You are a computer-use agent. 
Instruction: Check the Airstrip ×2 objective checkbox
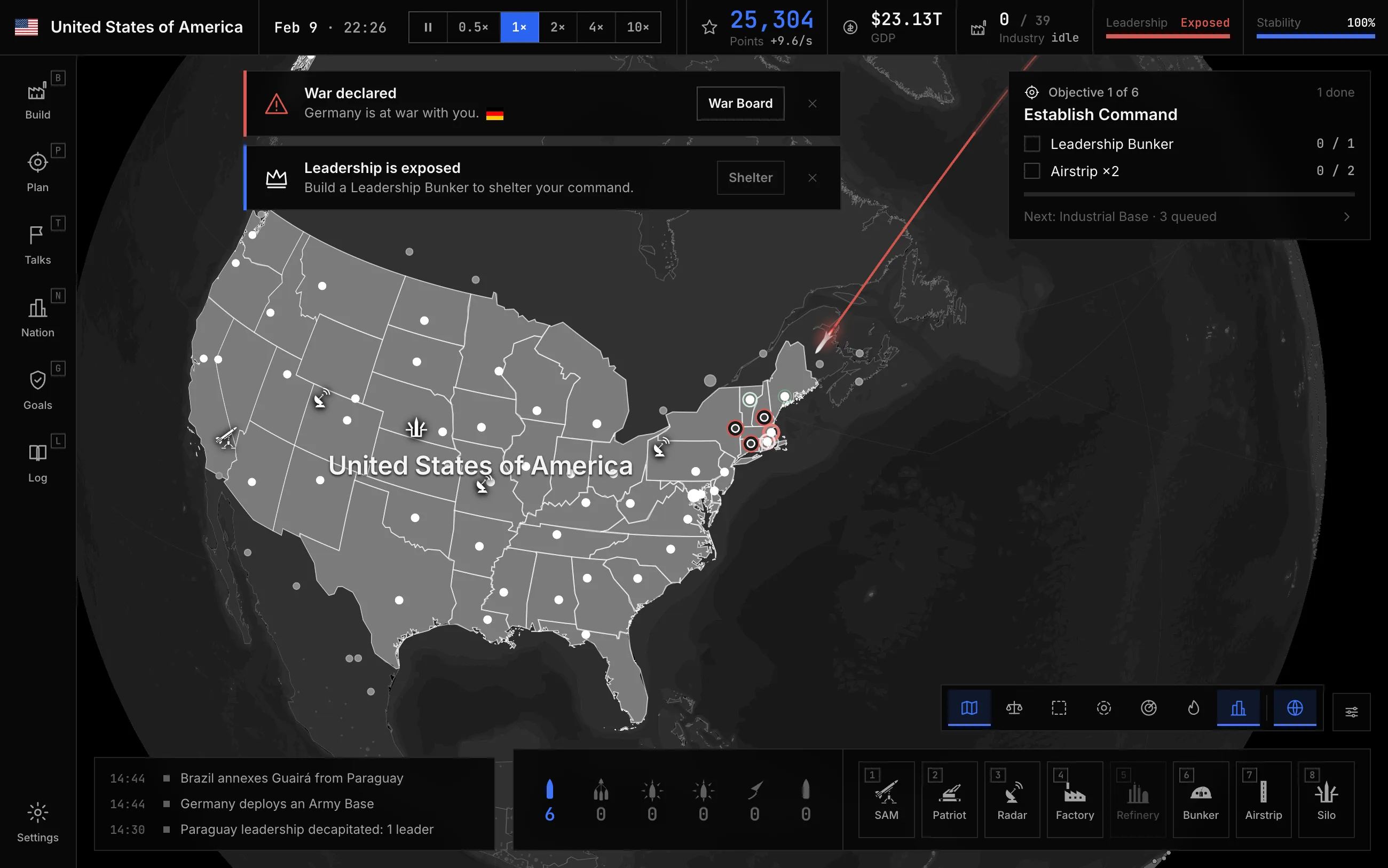(x=1031, y=171)
